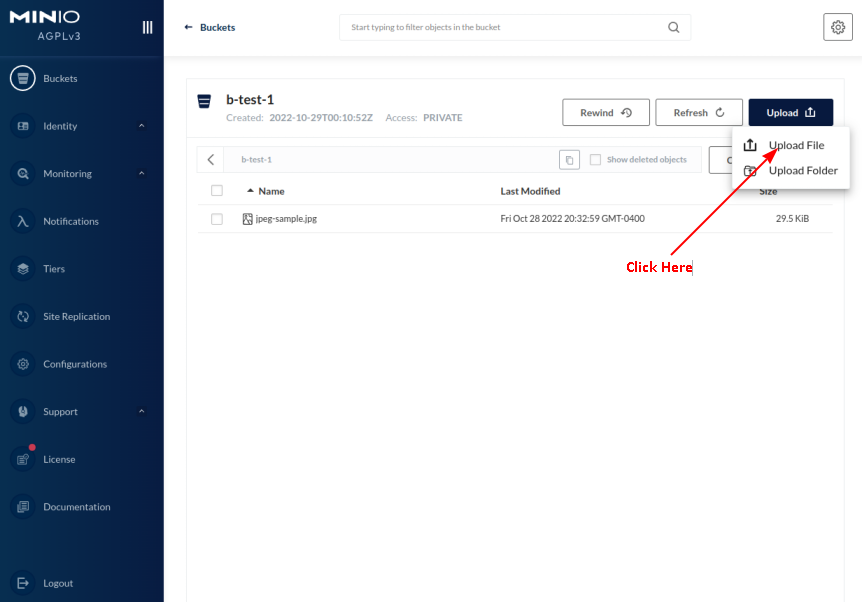Click the Rewind button
The image size is (862, 602).
(x=606, y=112)
